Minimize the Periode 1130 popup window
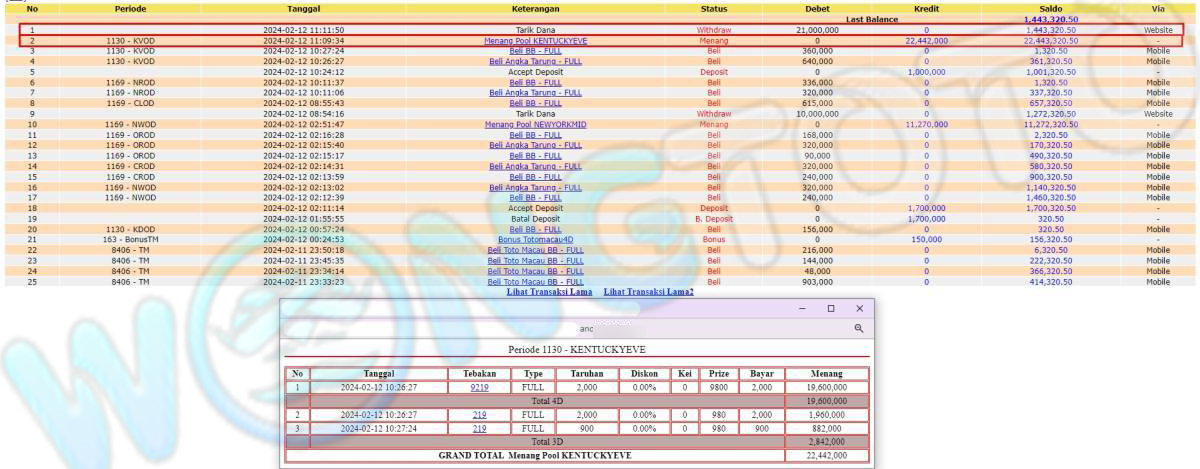1200x469 pixels. tap(802, 309)
